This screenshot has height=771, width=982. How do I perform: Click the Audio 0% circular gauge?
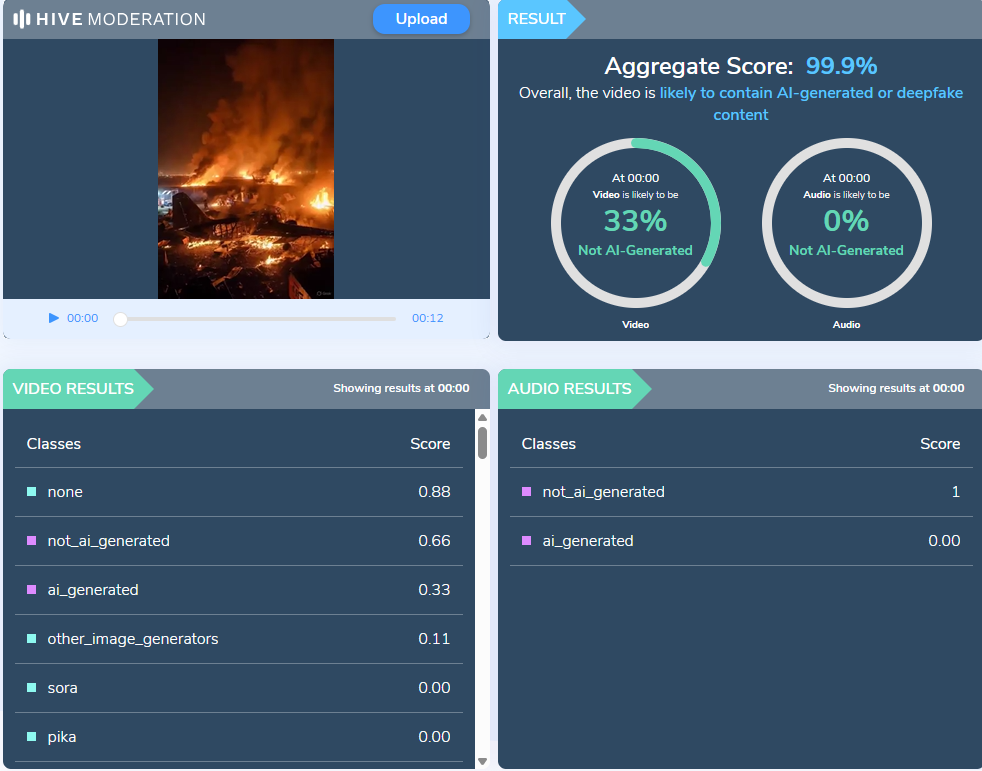[x=846, y=223]
